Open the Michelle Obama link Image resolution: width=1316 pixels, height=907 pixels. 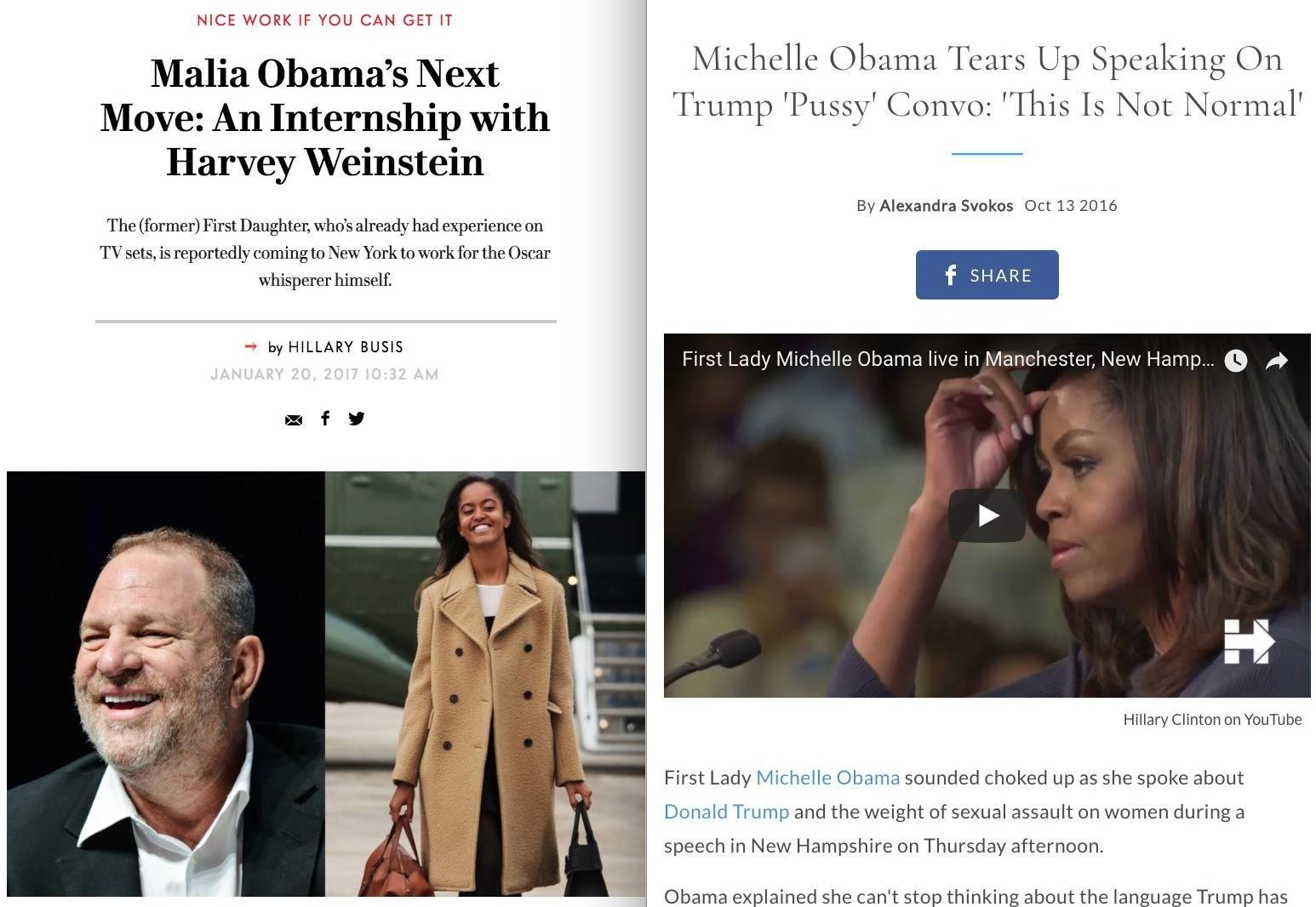tap(827, 778)
